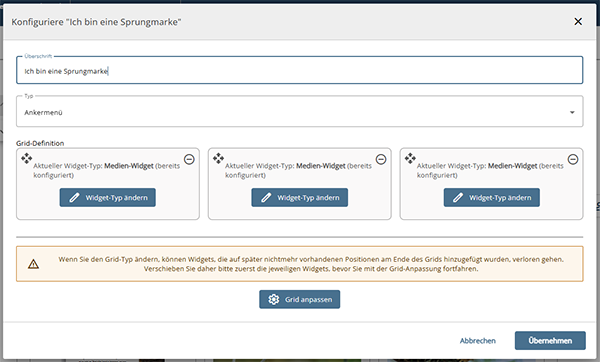Click the warning triangle icon in the notice

tap(33, 264)
